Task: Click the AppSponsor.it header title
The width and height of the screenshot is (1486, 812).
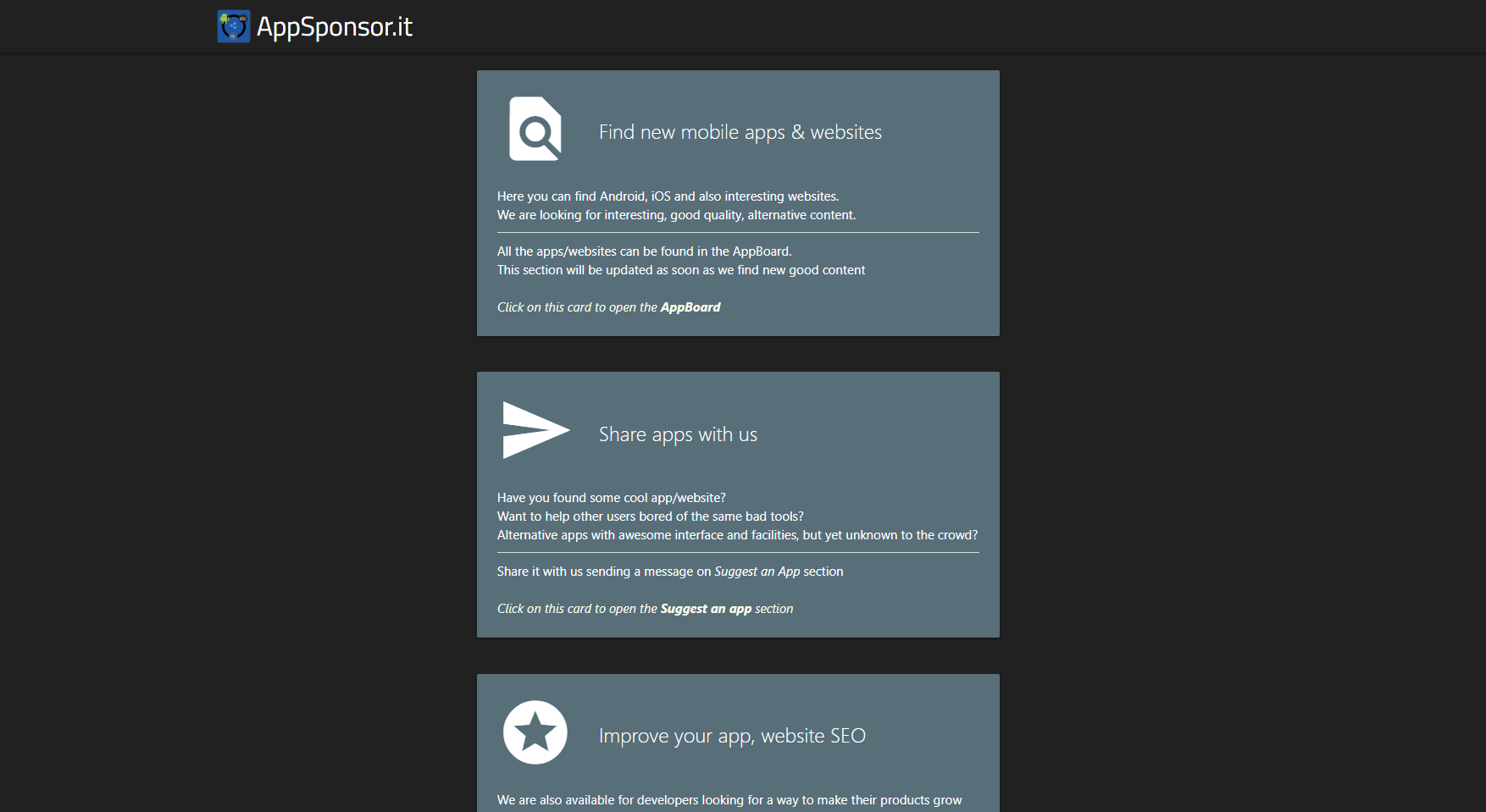Action: pyautogui.click(x=335, y=26)
